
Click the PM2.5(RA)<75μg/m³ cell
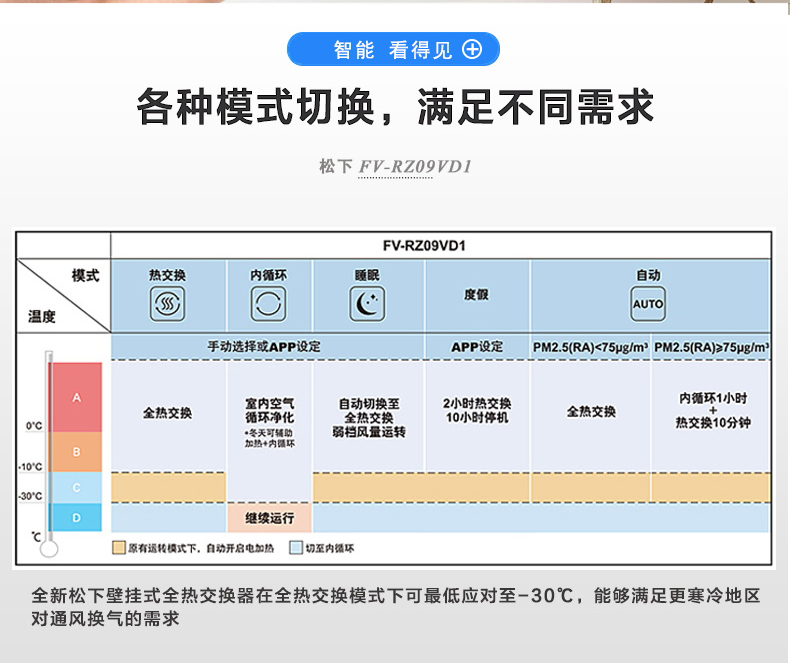590,347
